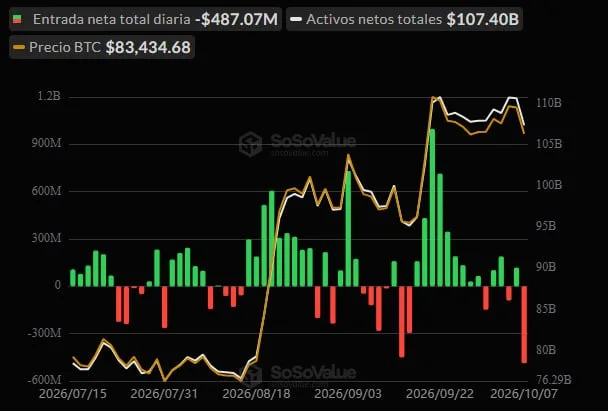
Task: Click the 90B right axis label
Action: click(x=546, y=267)
